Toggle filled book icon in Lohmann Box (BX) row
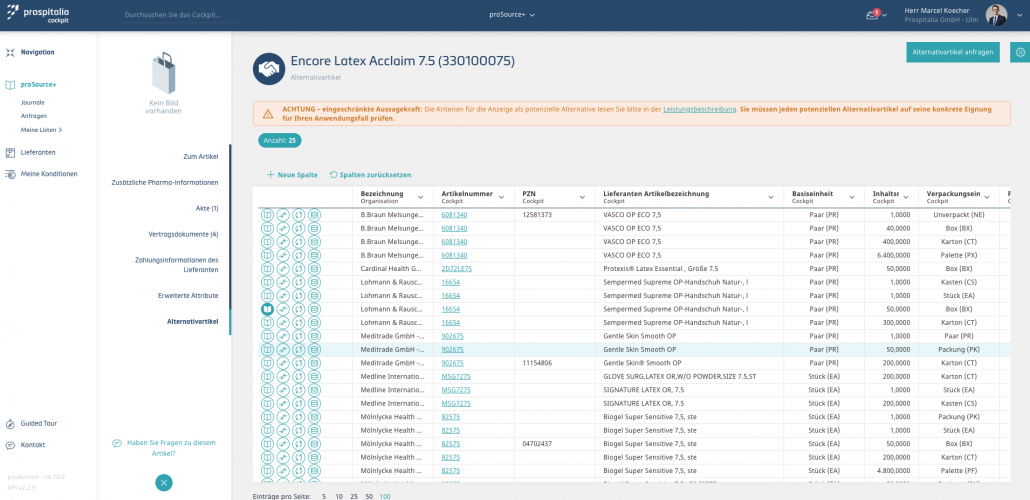1030x500 pixels. [x=267, y=309]
